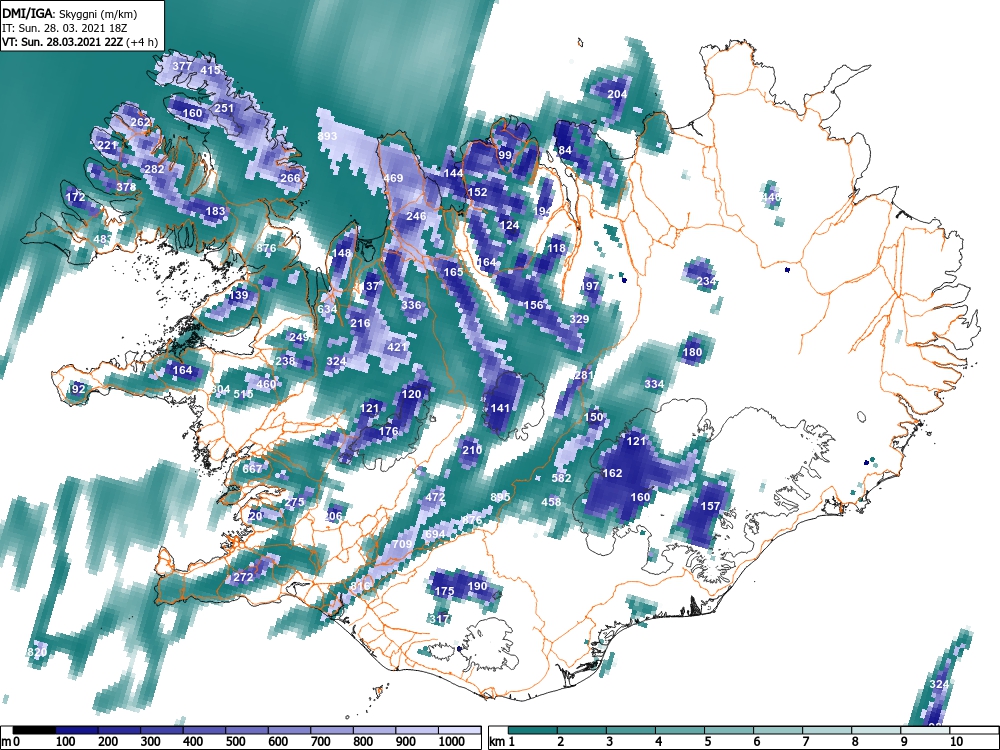Click the 329 visibility value
1000x750 pixels.
point(579,319)
